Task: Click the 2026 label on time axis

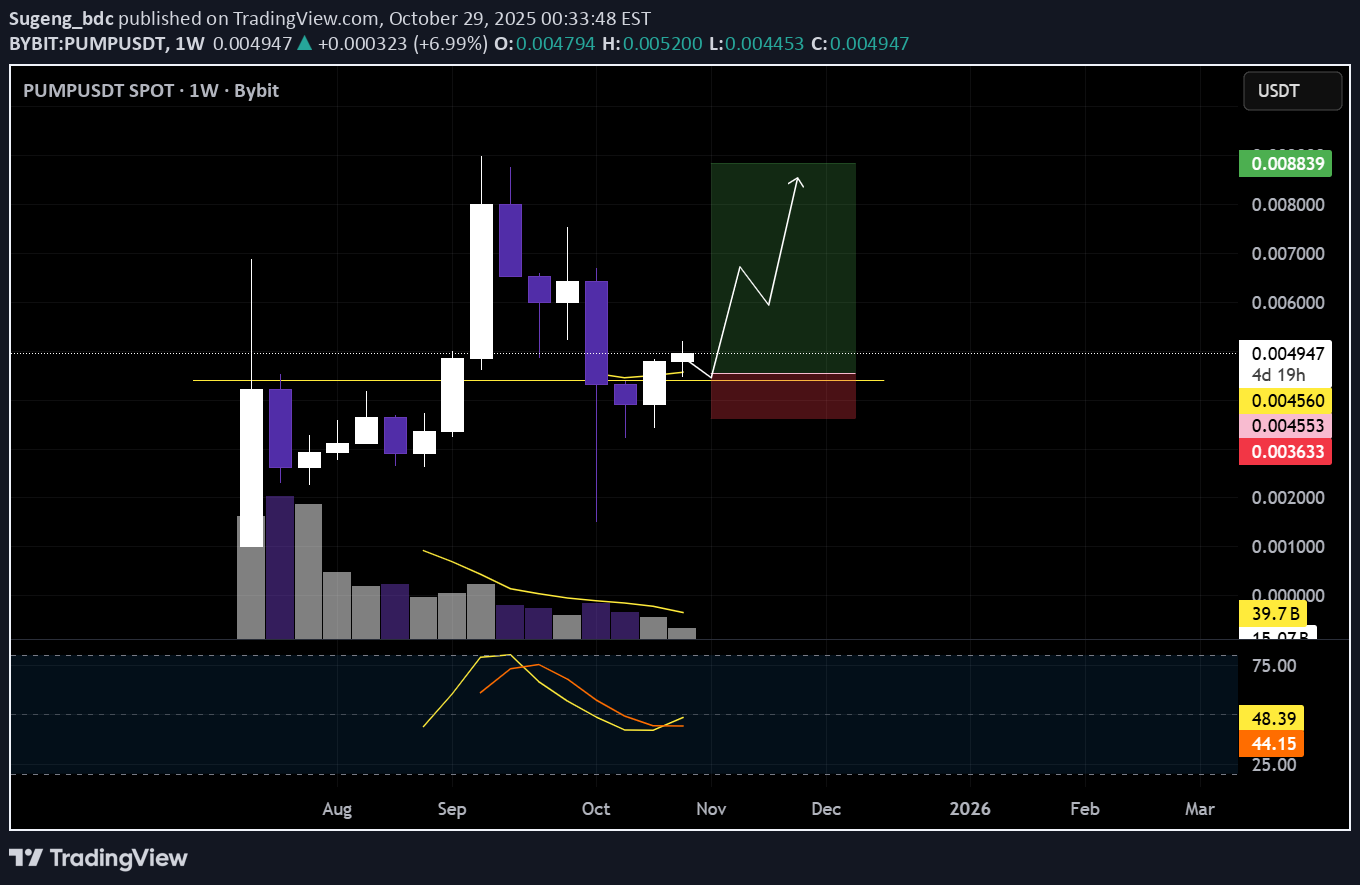Action: [969, 809]
